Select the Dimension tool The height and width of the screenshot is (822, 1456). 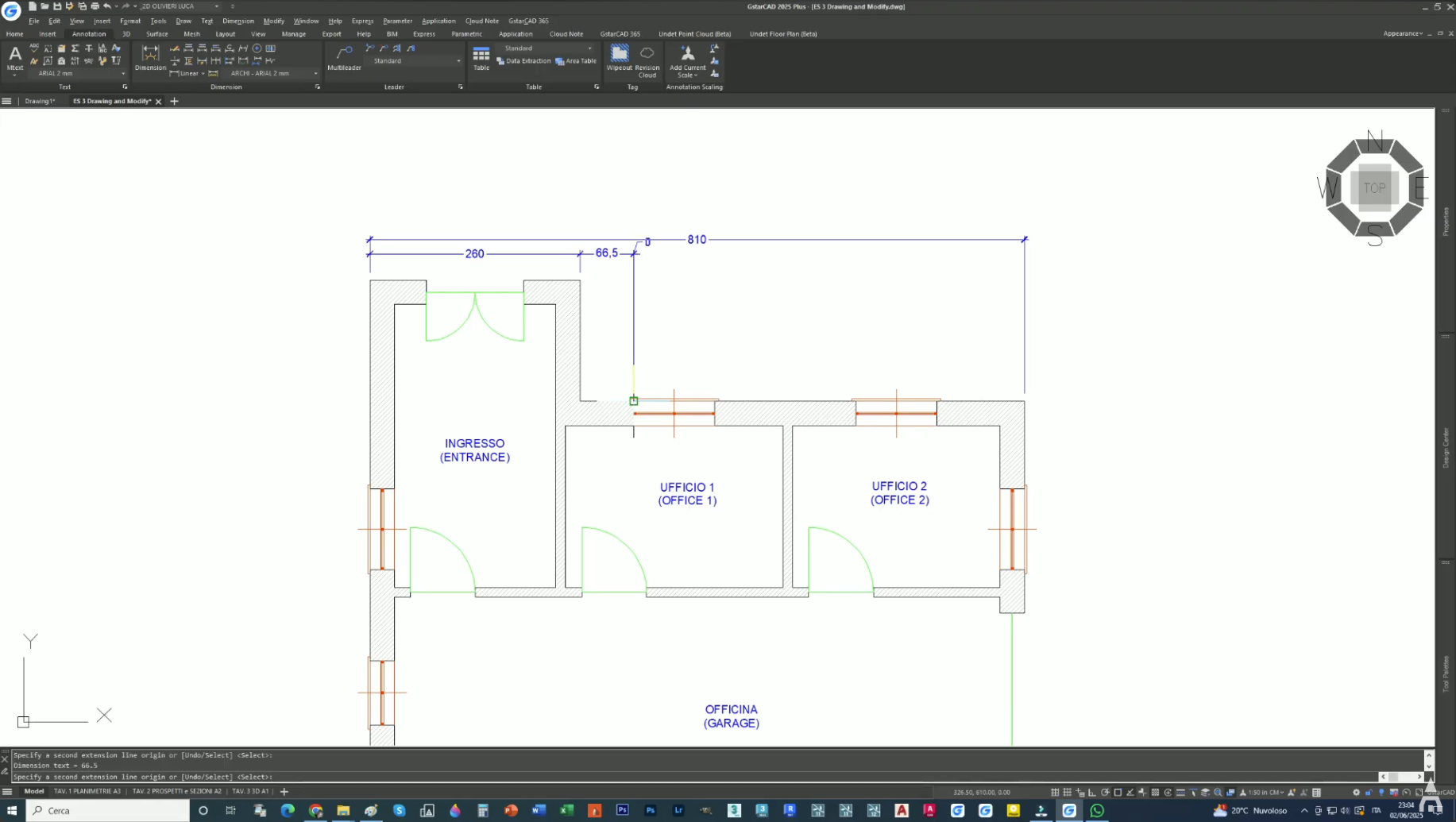(x=150, y=57)
